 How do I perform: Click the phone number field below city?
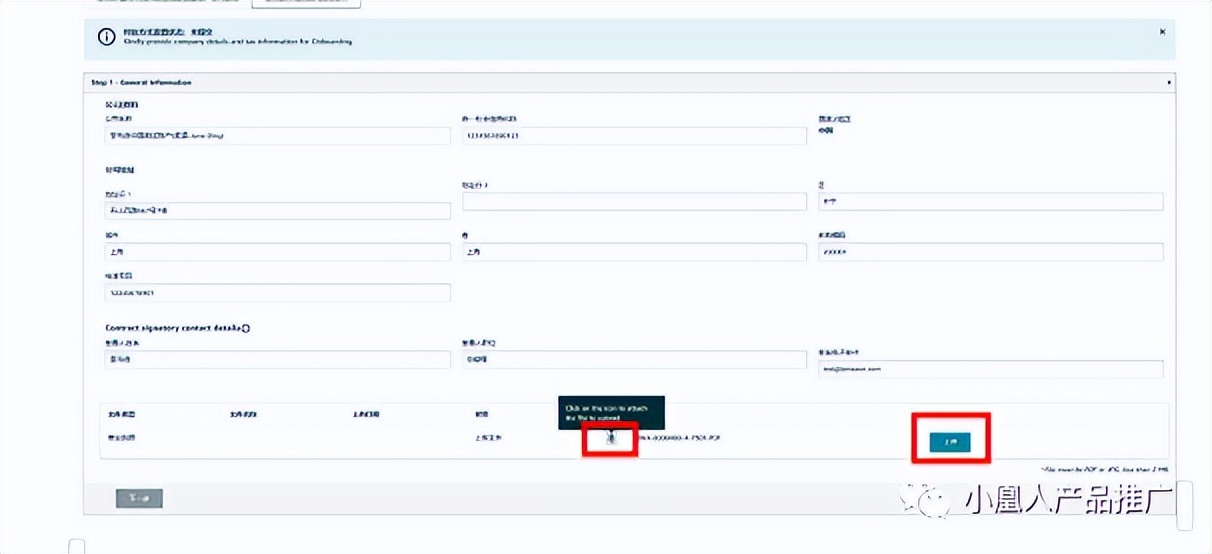(277, 292)
